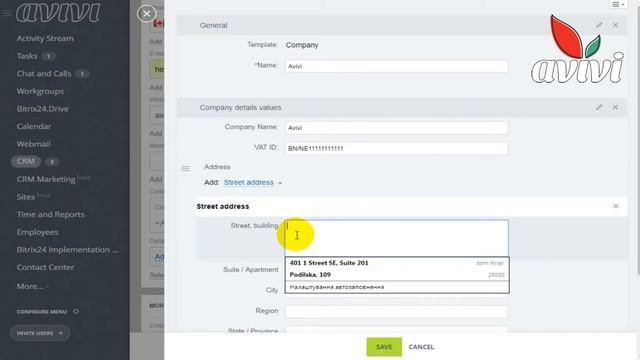
Task: Click the avivi logo in sidebar
Action: (x=58, y=13)
